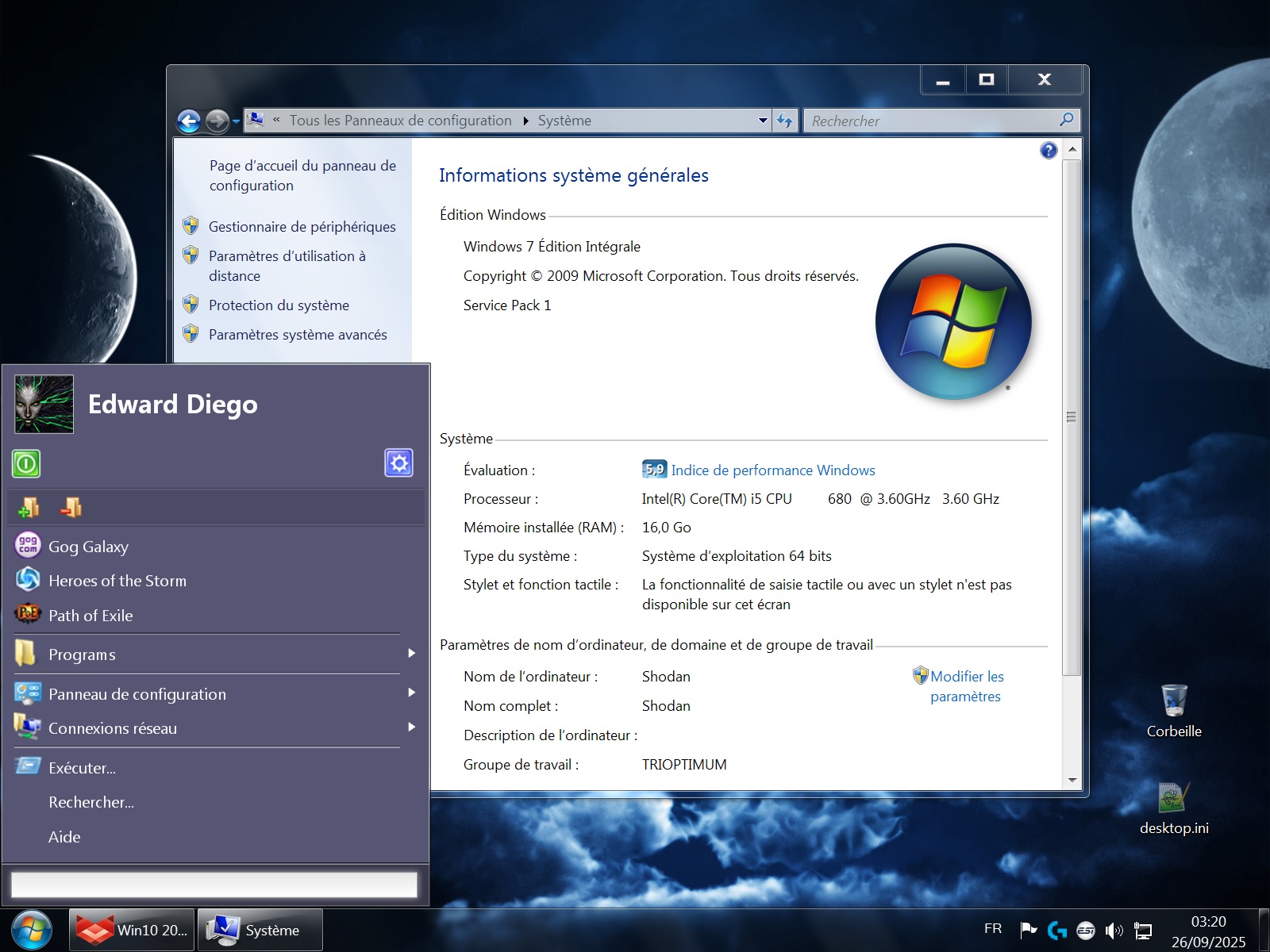The image size is (1270, 952).
Task: Click the Modifier les paramètres link
Action: click(x=967, y=685)
